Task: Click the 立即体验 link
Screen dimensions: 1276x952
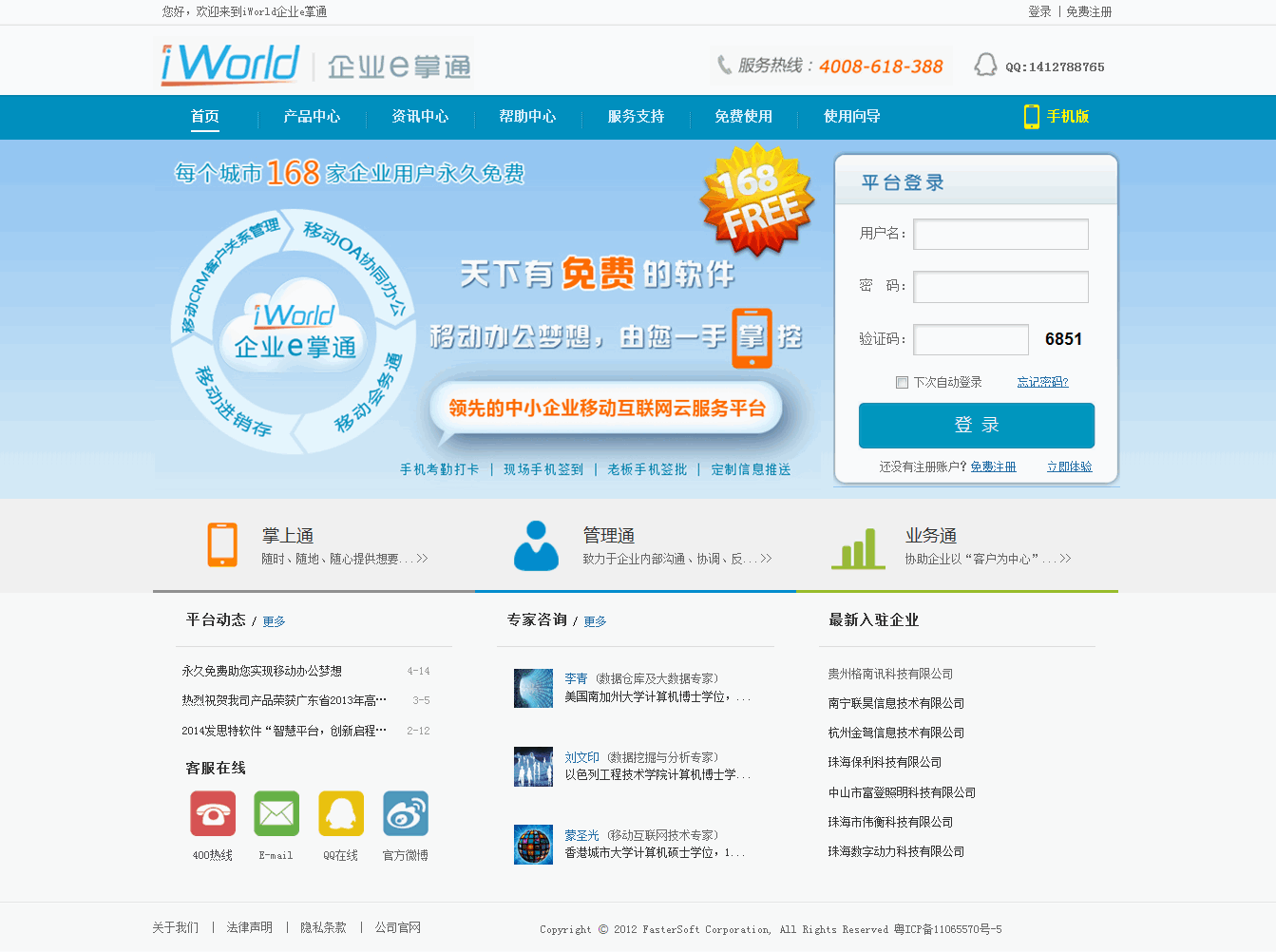Action: point(1069,466)
